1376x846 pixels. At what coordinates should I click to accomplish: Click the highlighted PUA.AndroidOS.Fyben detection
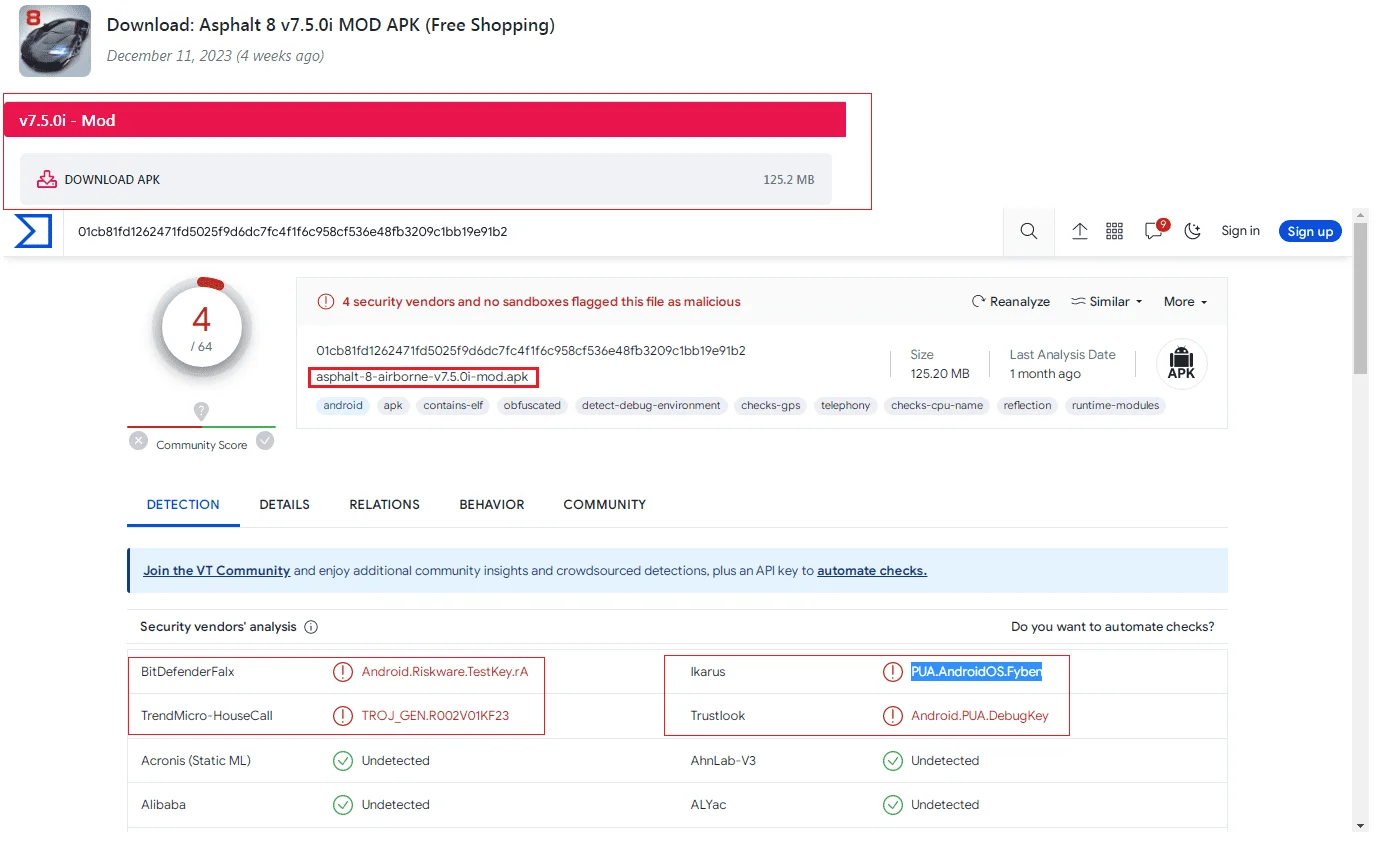[976, 672]
